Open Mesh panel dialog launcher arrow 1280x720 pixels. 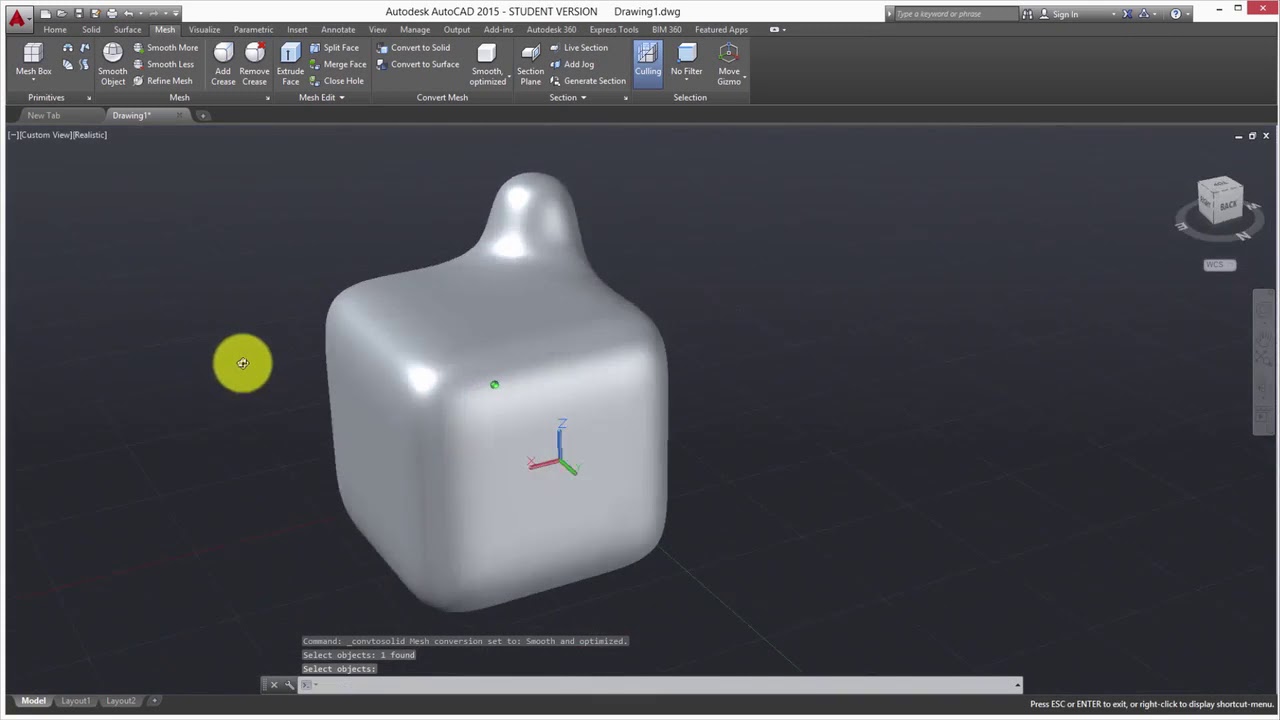[267, 98]
